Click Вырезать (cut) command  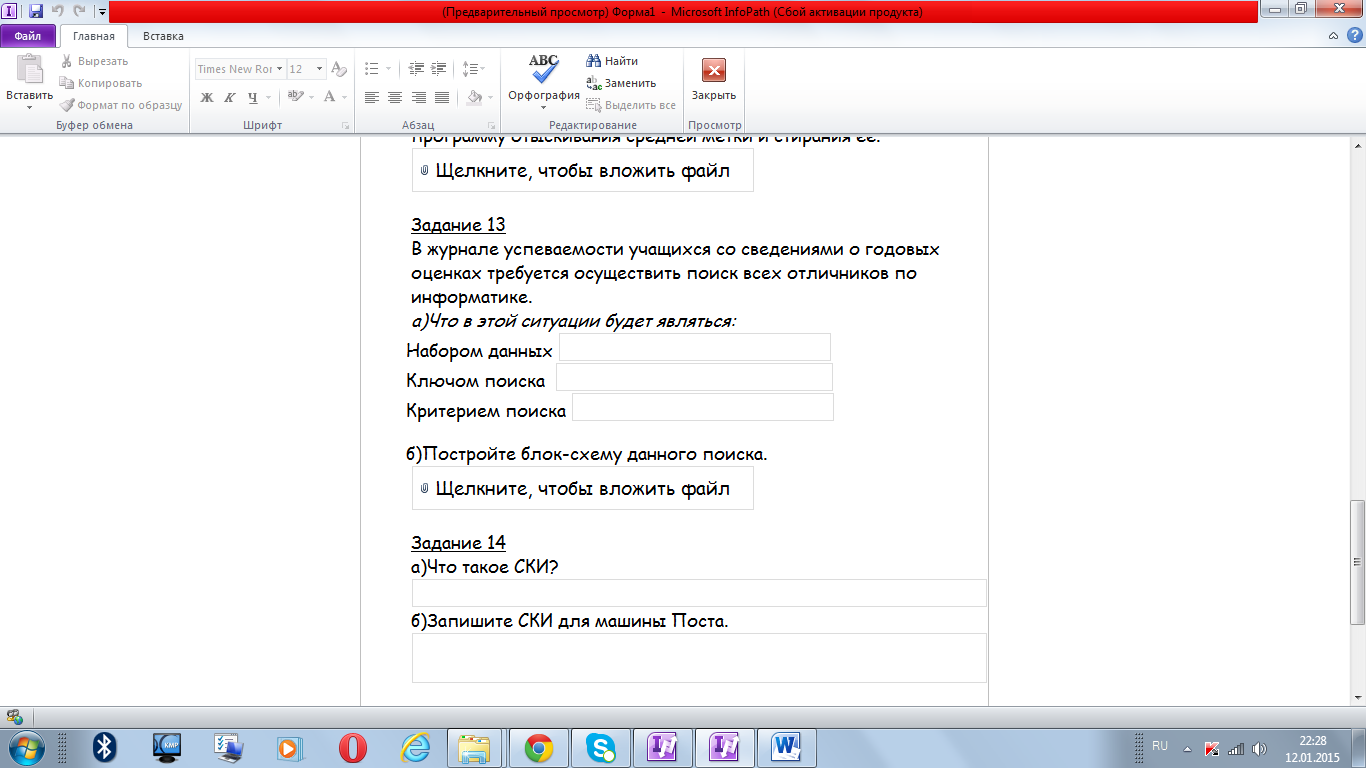click(95, 61)
